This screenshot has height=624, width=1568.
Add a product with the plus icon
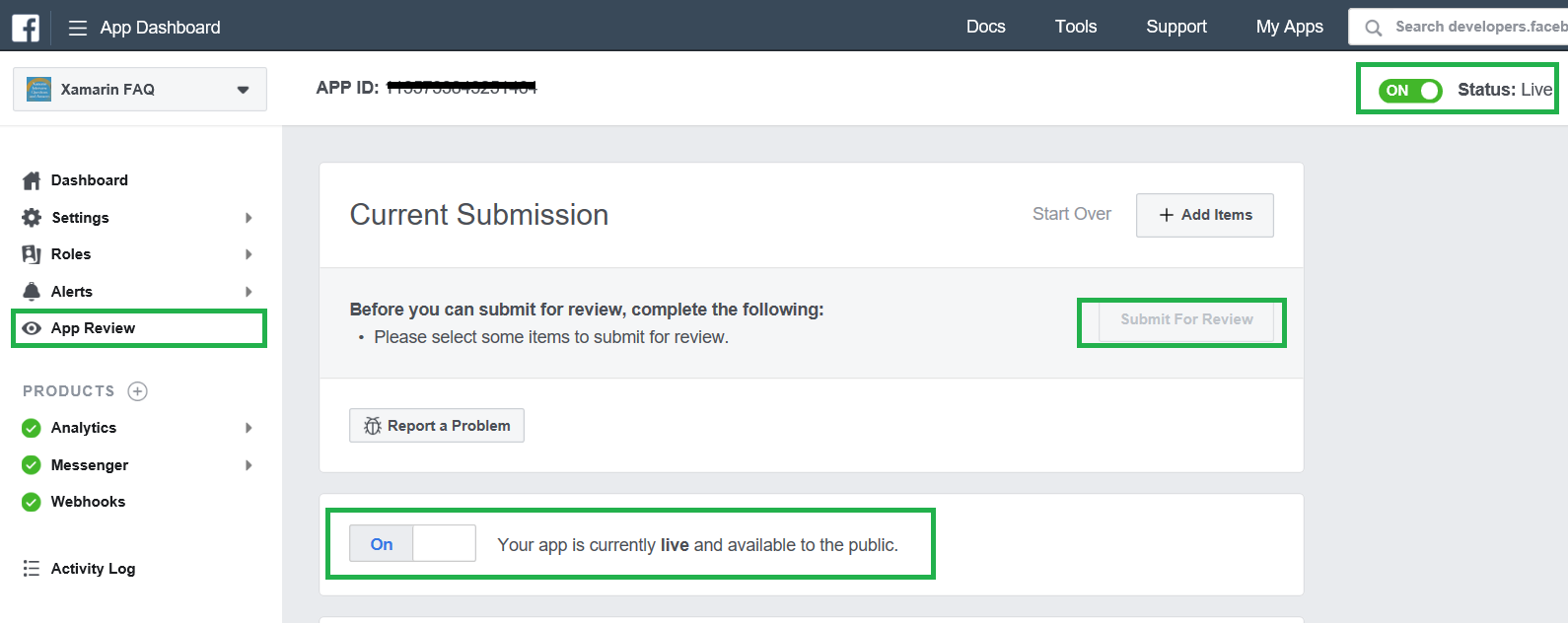pos(138,391)
